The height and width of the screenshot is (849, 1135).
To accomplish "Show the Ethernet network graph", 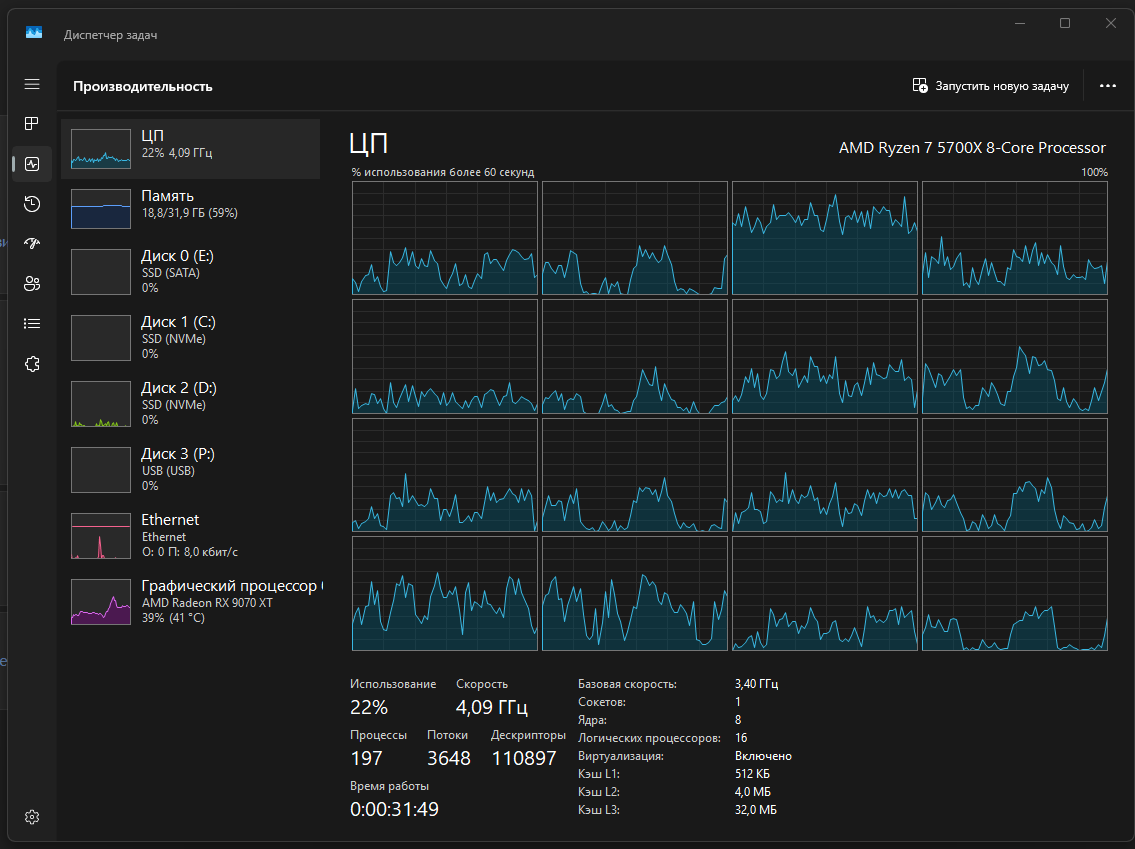I will (x=190, y=536).
